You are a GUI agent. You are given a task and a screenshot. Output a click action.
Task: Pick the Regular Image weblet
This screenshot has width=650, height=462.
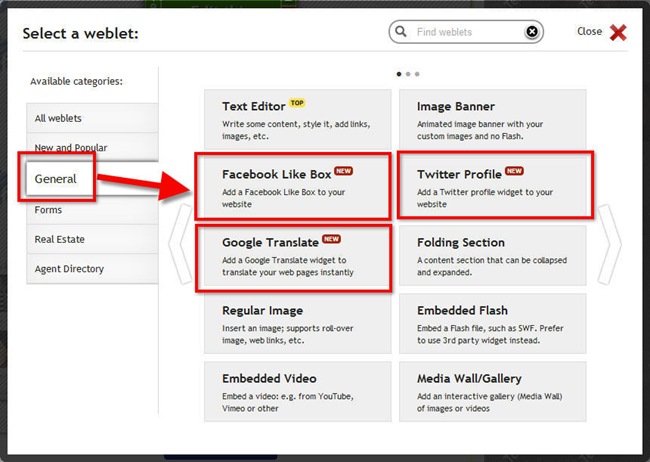pos(298,323)
